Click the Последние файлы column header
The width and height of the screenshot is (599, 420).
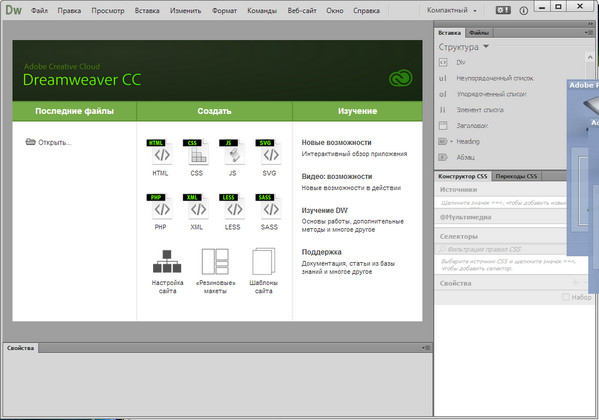(x=74, y=111)
